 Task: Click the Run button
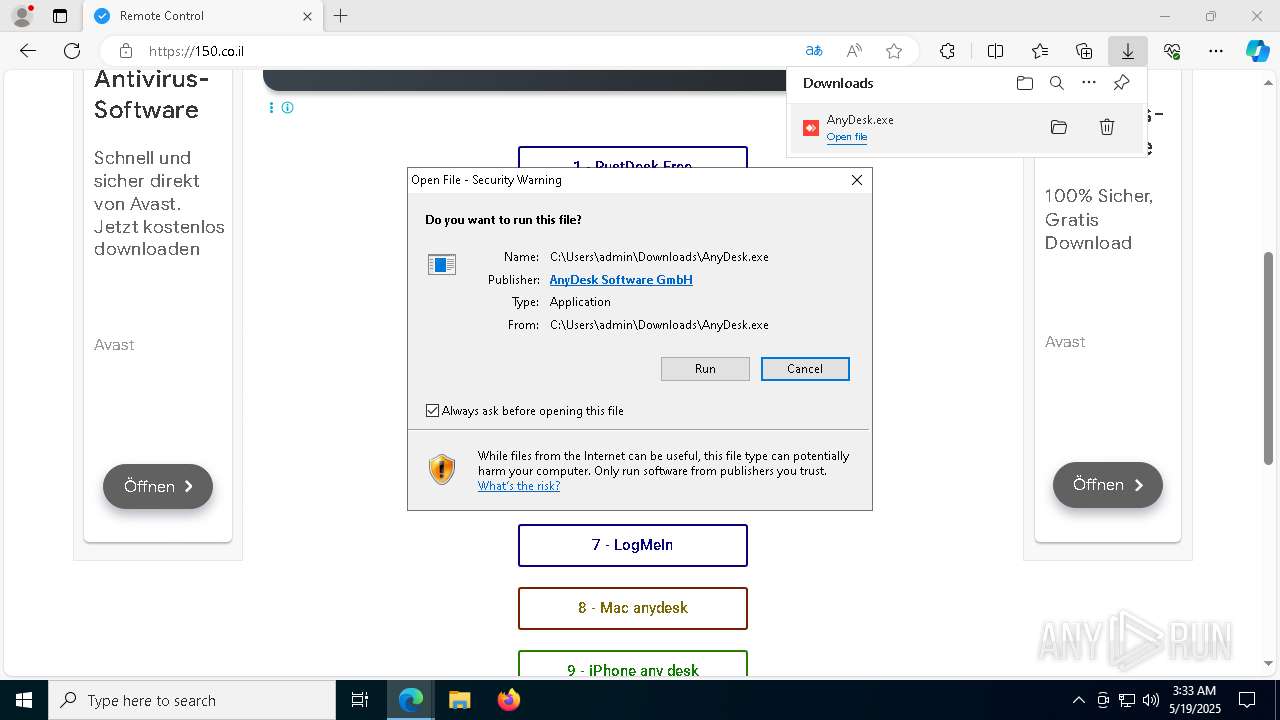click(x=705, y=369)
